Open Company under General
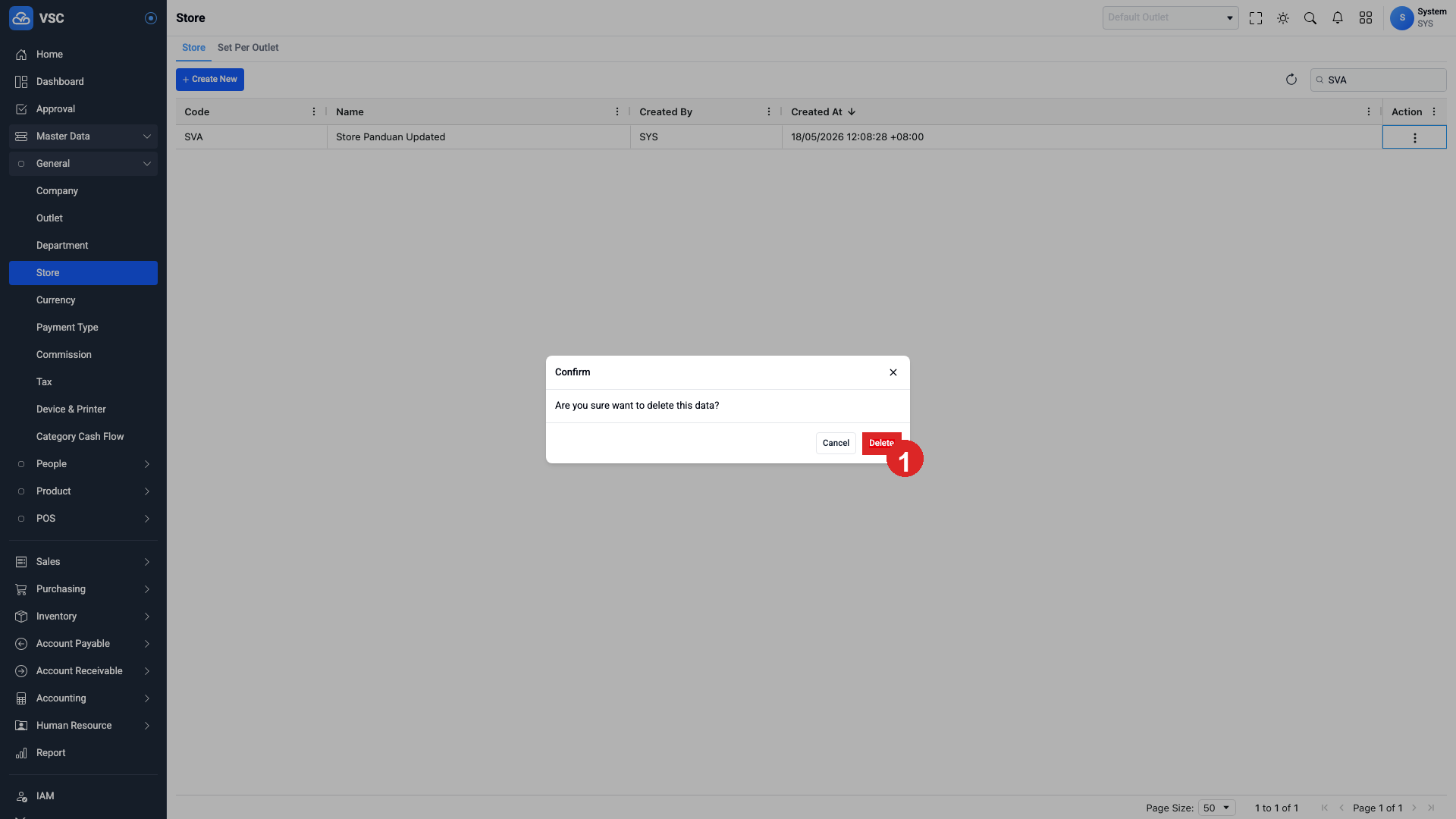 pos(83,191)
